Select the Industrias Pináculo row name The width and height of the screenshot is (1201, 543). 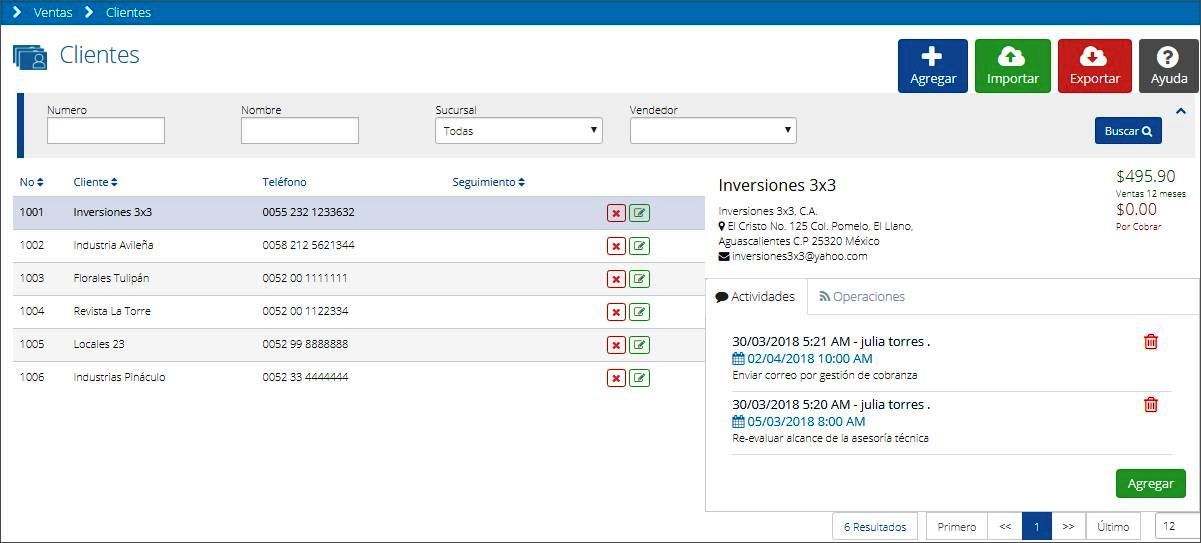(120, 377)
